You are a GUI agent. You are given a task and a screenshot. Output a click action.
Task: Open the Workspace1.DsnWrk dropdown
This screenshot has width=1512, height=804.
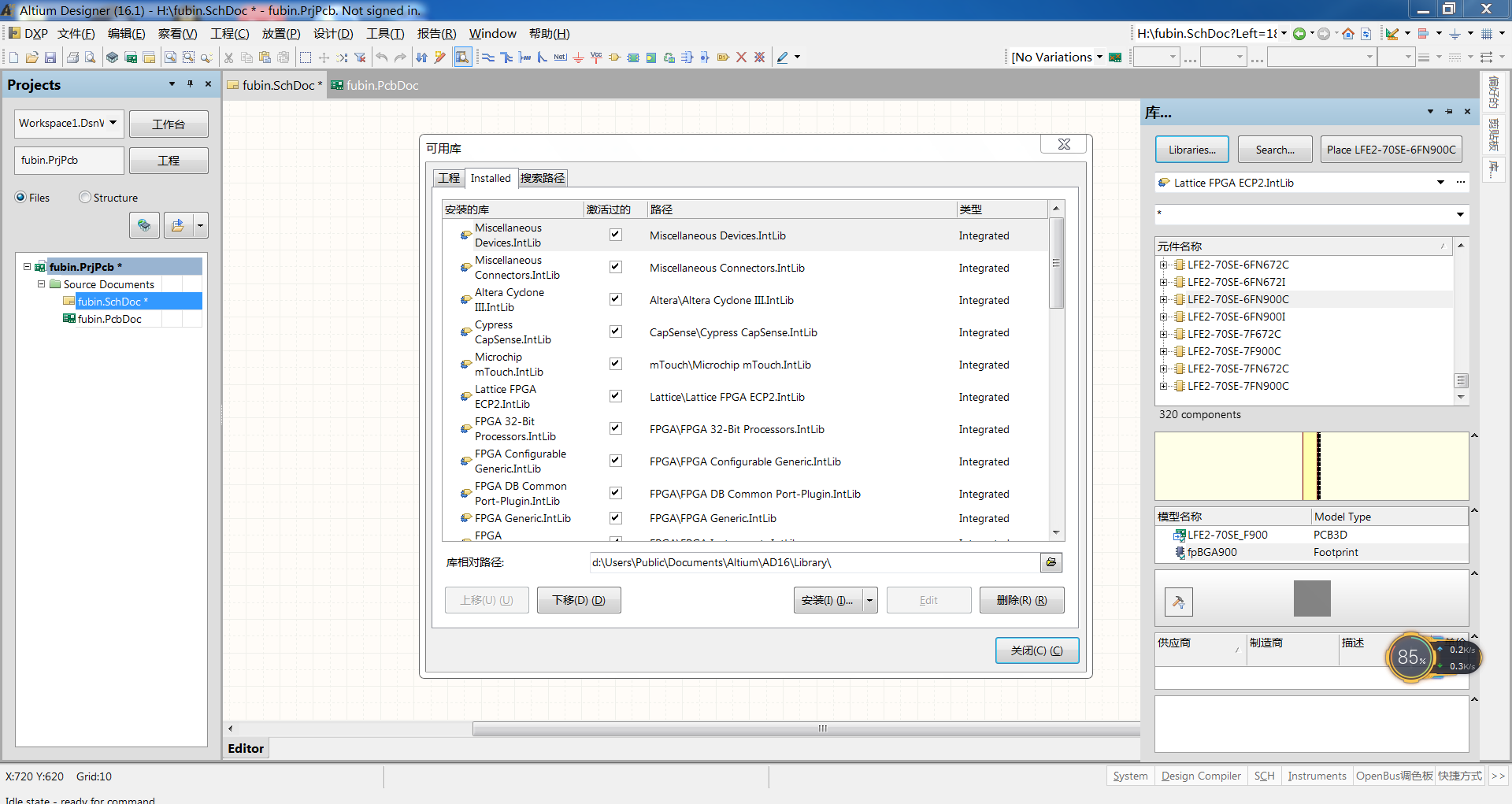coord(113,123)
